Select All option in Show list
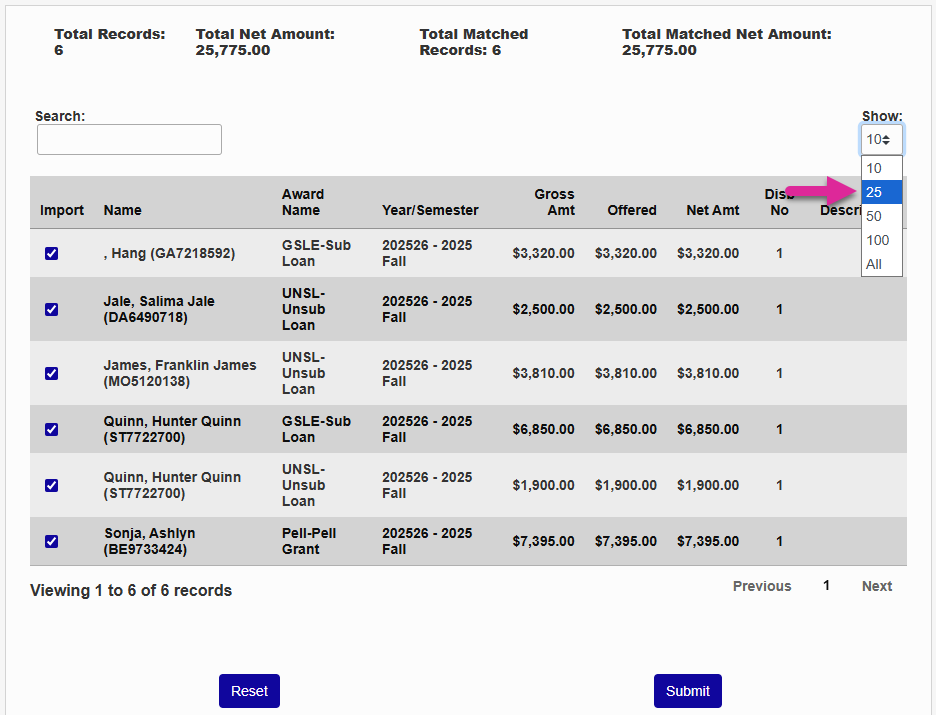 pos(881,264)
